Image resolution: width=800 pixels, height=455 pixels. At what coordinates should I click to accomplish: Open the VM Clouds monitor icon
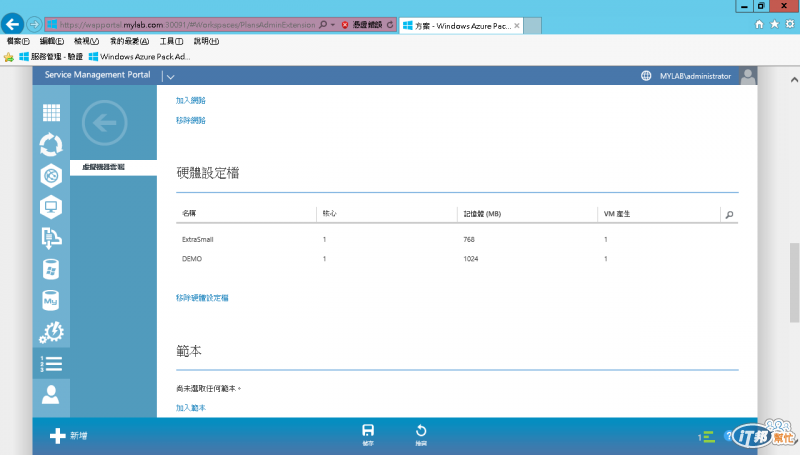point(51,207)
